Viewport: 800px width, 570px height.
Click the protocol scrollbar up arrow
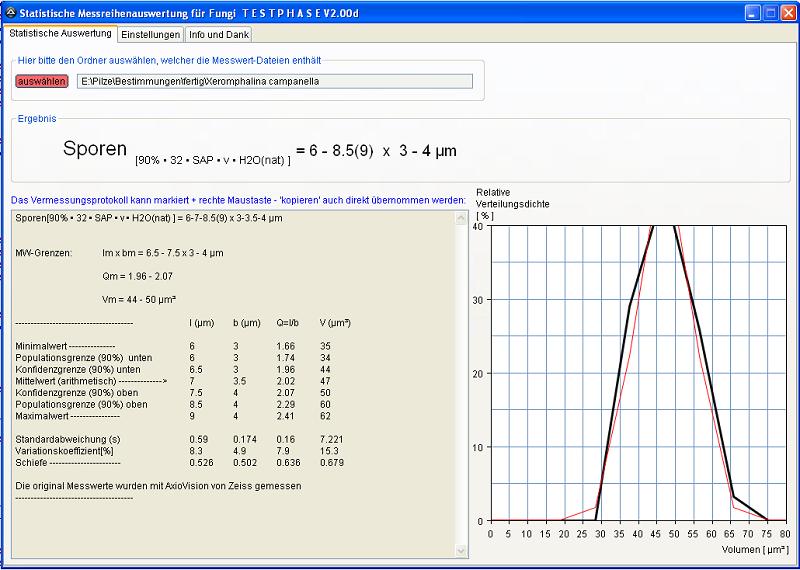(x=461, y=217)
